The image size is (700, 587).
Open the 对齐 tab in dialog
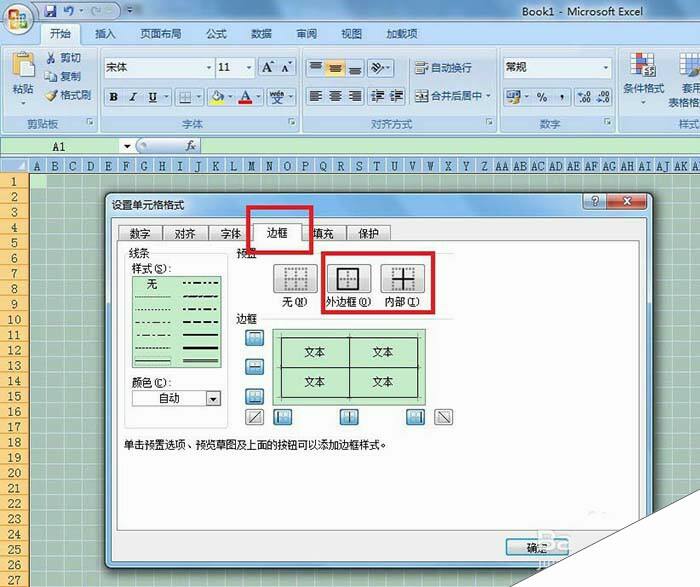[x=185, y=233]
